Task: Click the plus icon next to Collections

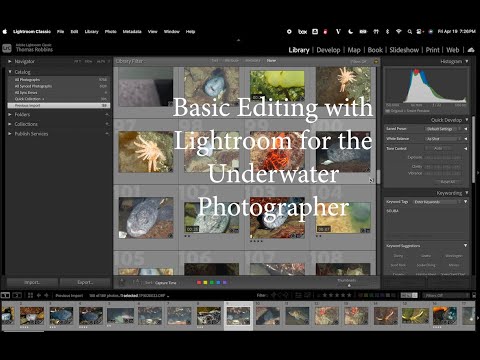Action: click(107, 124)
